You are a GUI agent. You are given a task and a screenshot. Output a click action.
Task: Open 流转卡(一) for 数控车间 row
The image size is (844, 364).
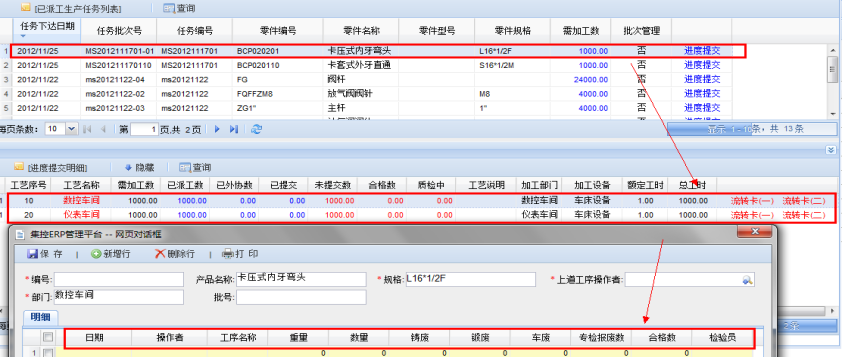[752, 201]
